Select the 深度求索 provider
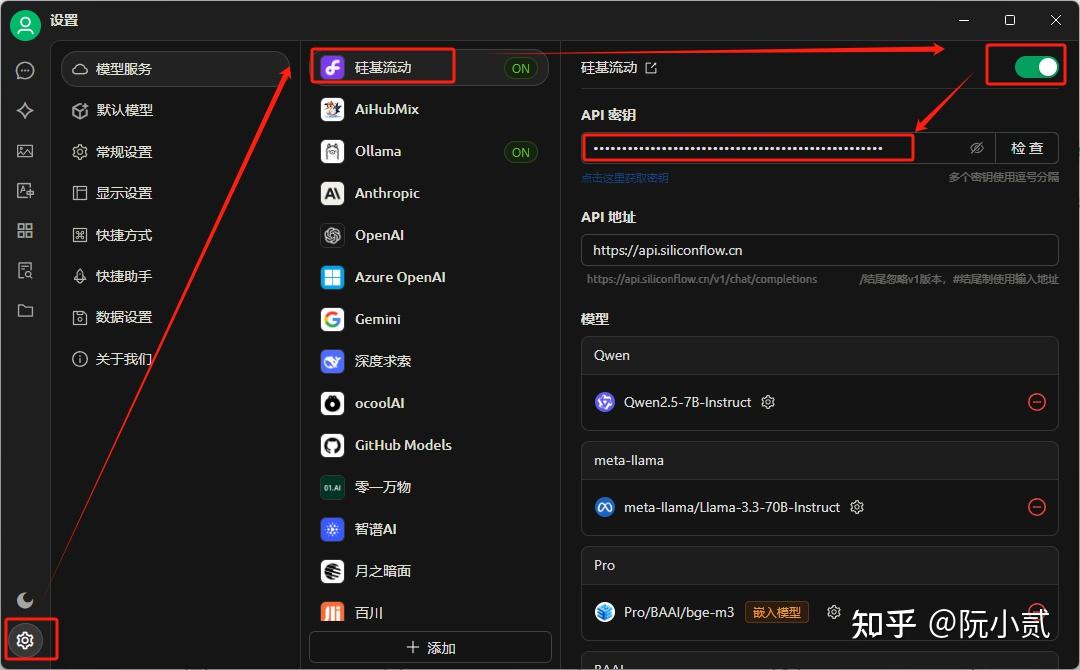1080x670 pixels. (429, 362)
